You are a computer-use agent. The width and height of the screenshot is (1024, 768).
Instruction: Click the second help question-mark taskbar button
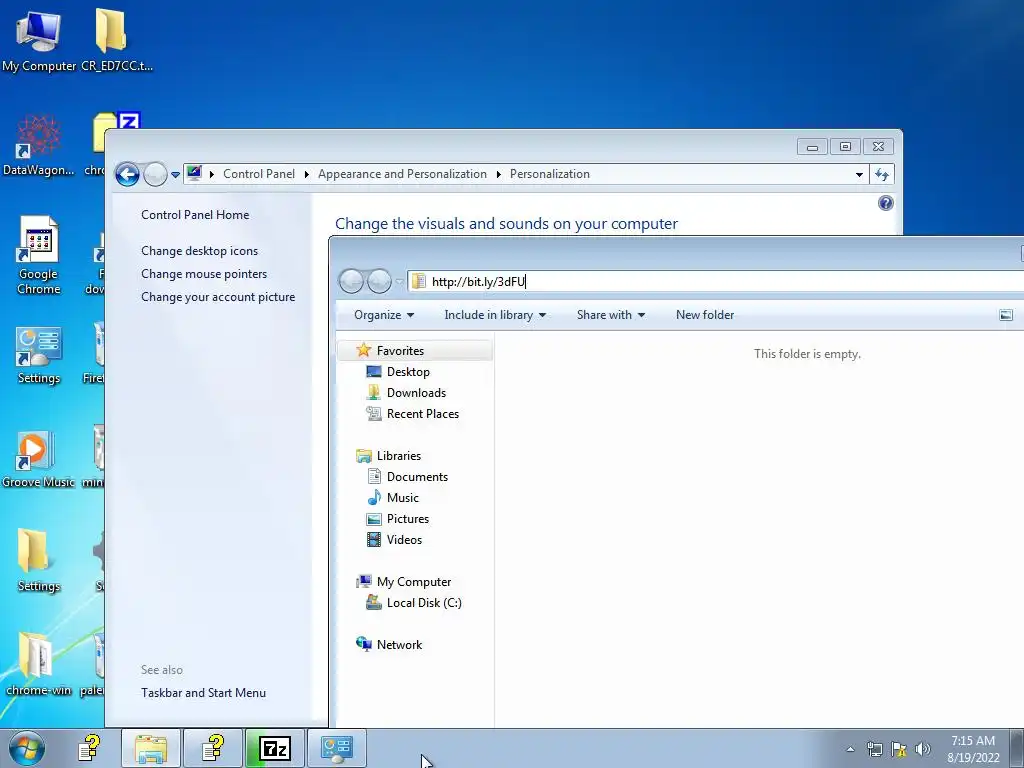(212, 748)
